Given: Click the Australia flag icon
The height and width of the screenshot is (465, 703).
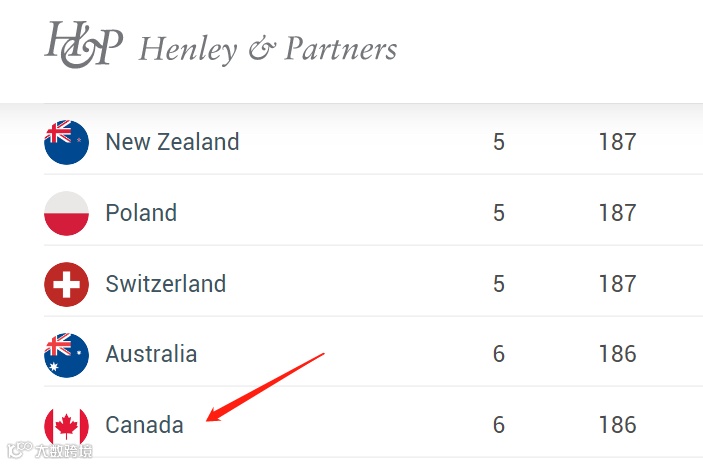Looking at the screenshot, I should (x=66, y=355).
